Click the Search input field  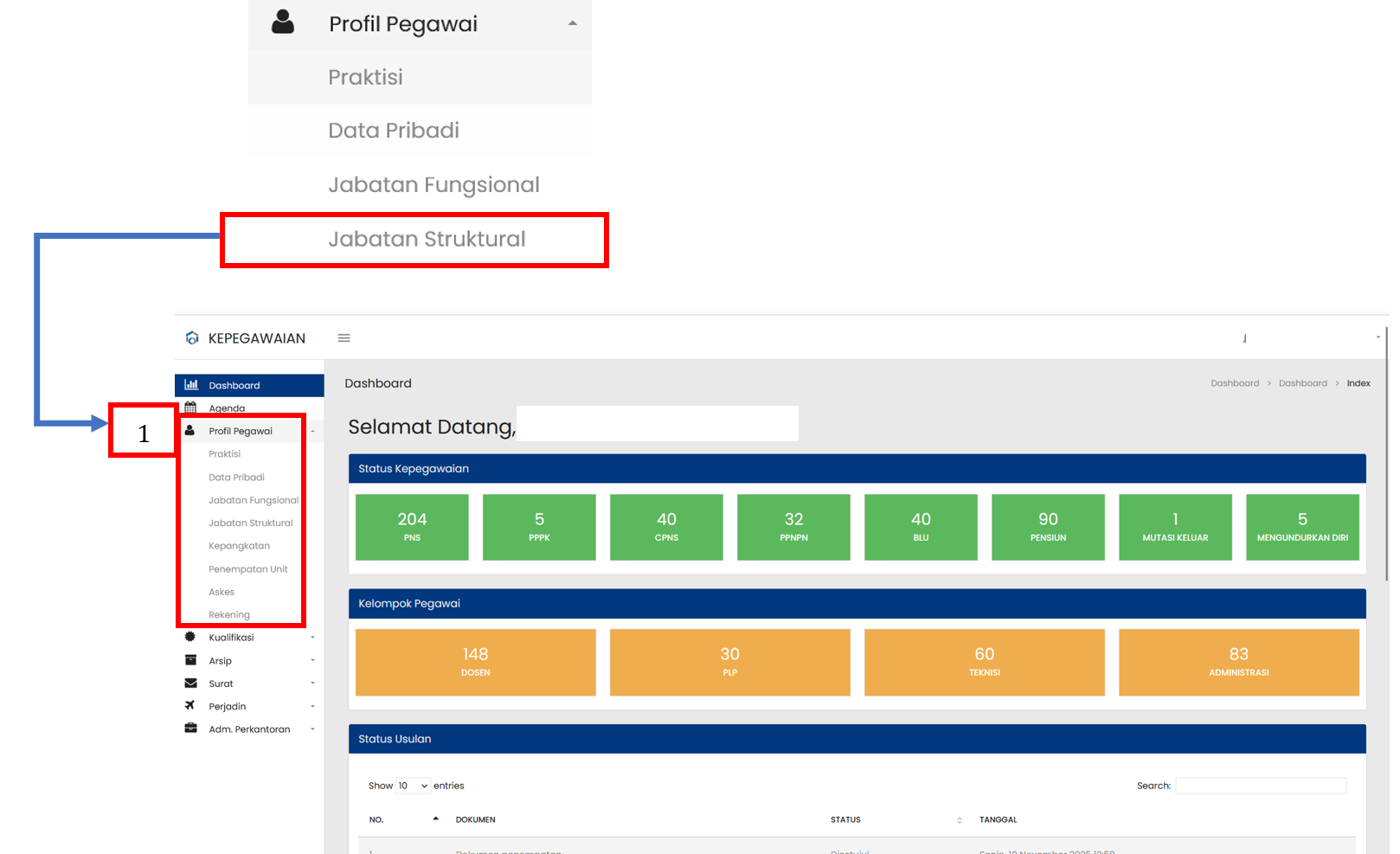pyautogui.click(x=1260, y=786)
